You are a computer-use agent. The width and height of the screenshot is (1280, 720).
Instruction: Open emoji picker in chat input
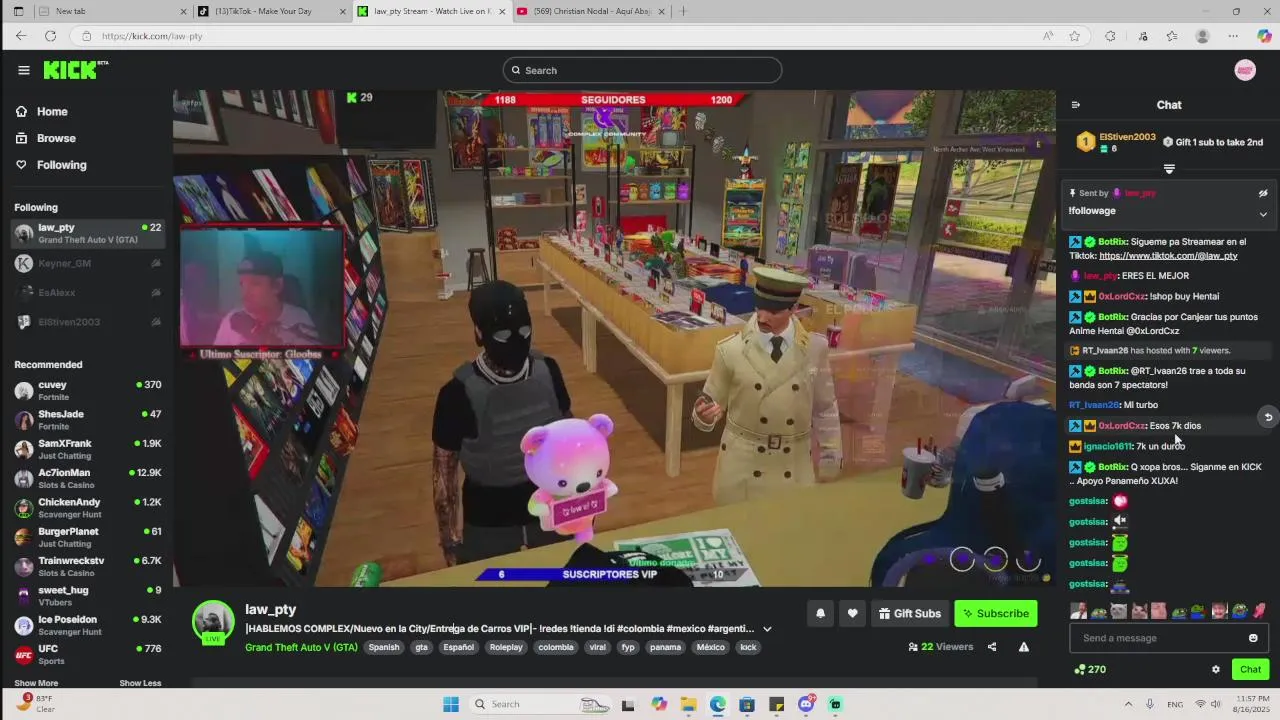(x=1253, y=638)
